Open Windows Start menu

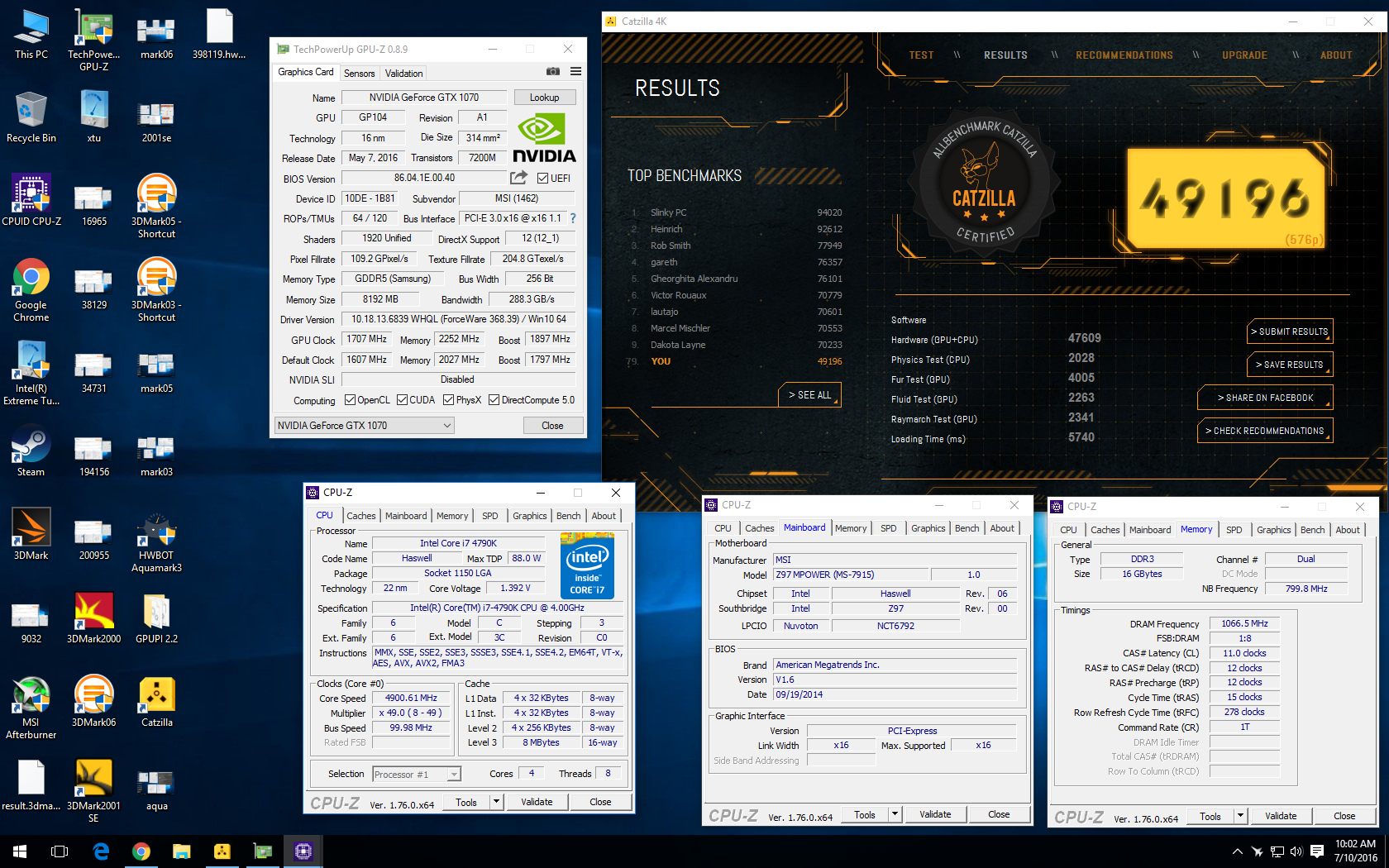(20, 851)
